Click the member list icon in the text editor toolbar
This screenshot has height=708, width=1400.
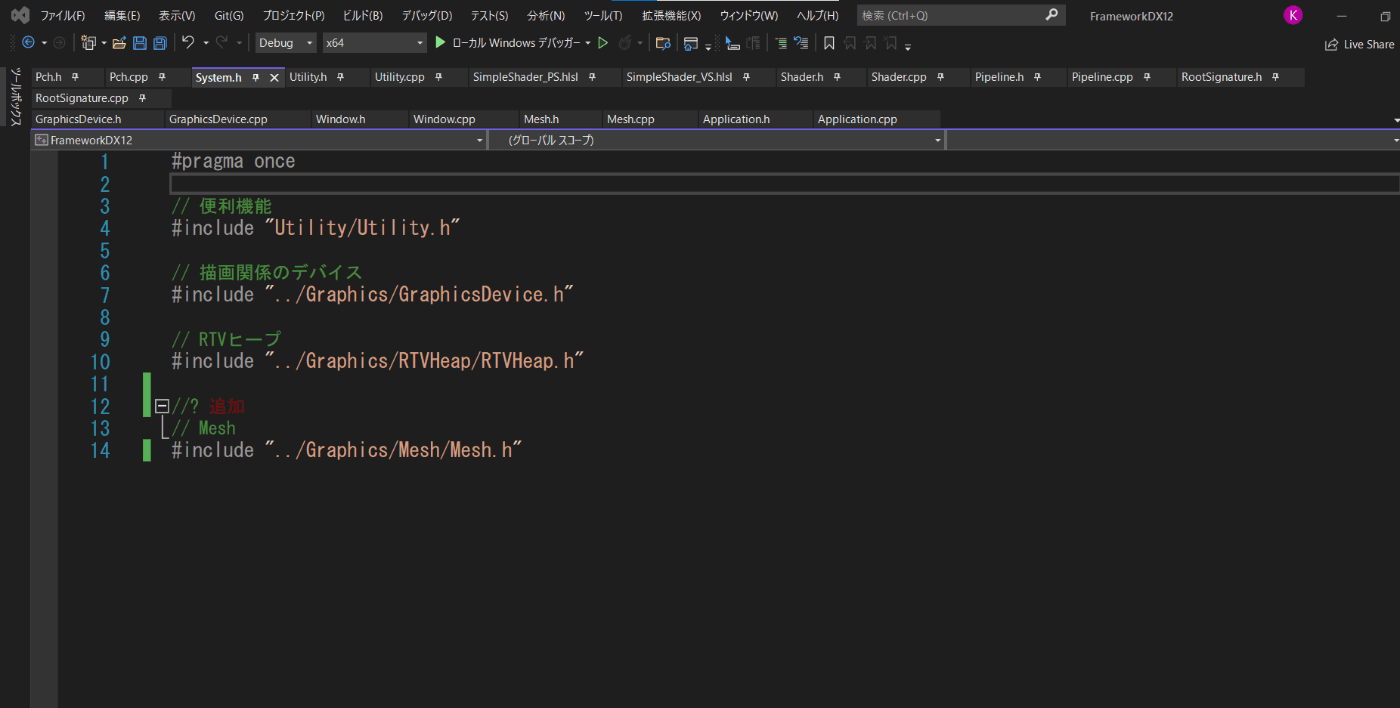tap(732, 43)
